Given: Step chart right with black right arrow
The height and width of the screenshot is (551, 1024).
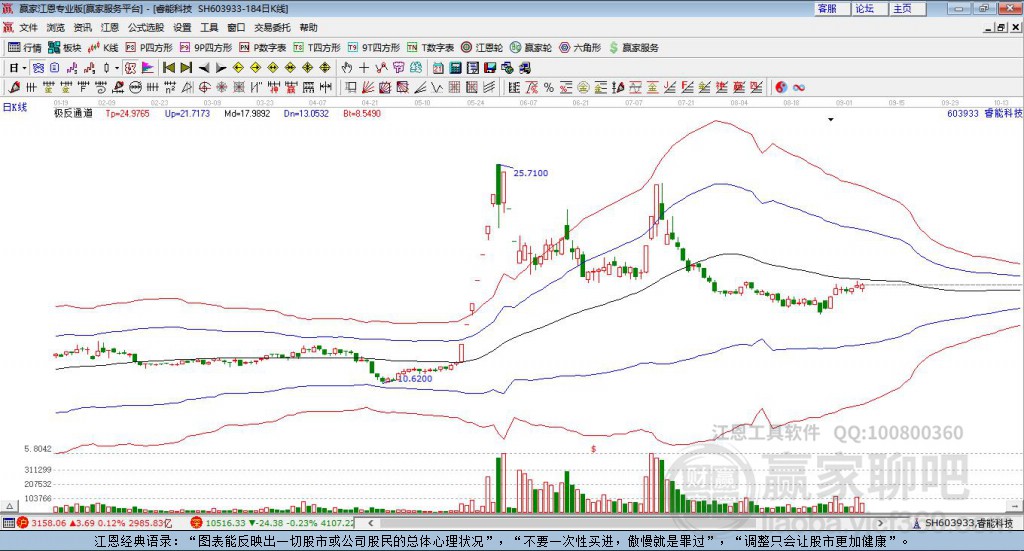Looking at the screenshot, I should [221, 68].
